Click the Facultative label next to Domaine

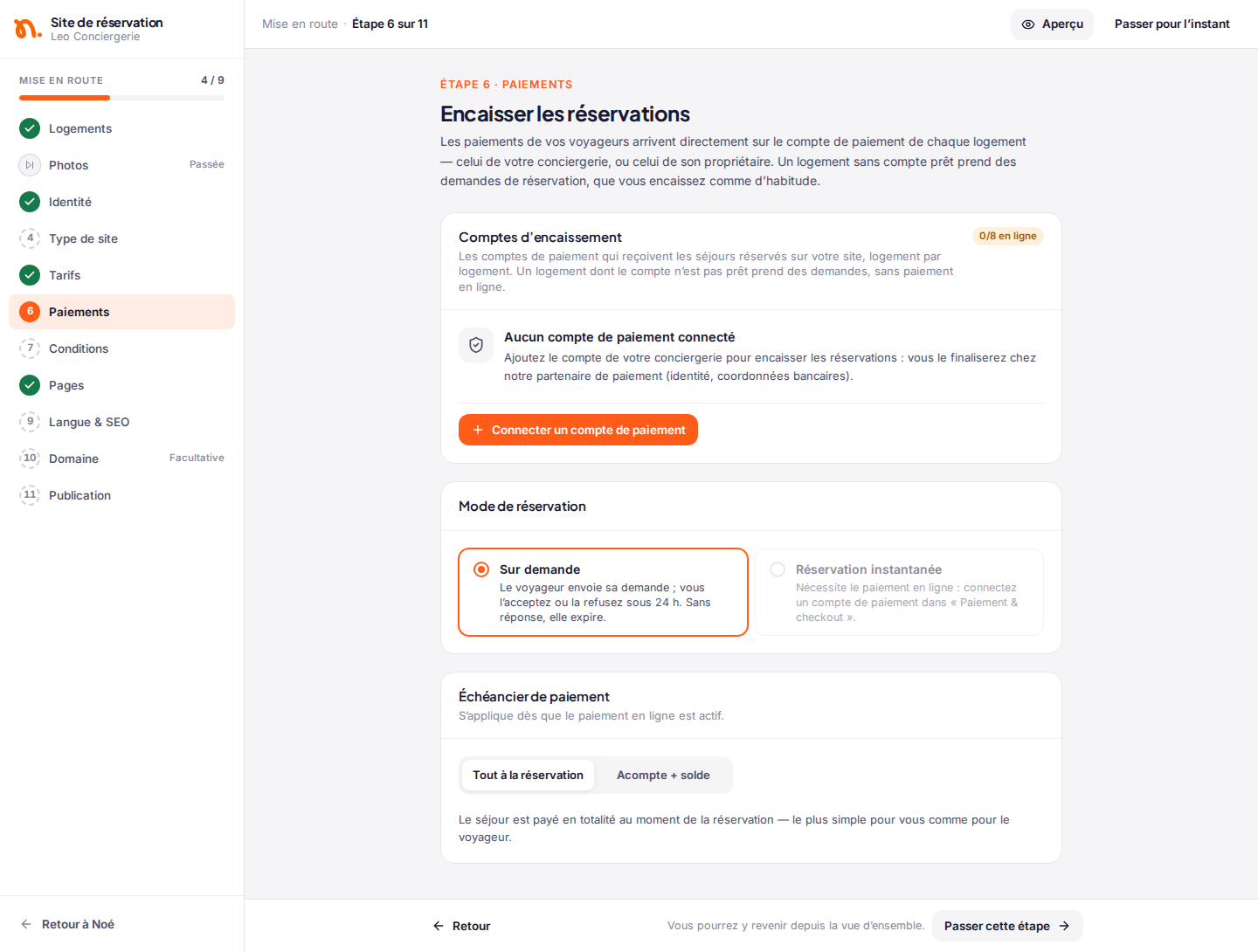click(197, 458)
